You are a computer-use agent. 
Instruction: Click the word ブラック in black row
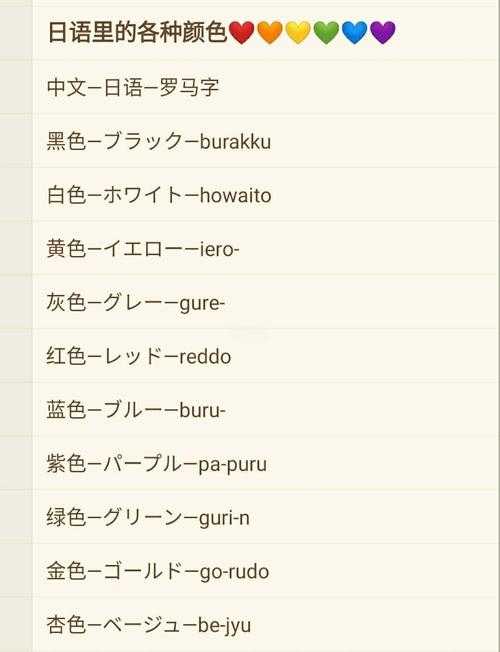tap(141, 141)
